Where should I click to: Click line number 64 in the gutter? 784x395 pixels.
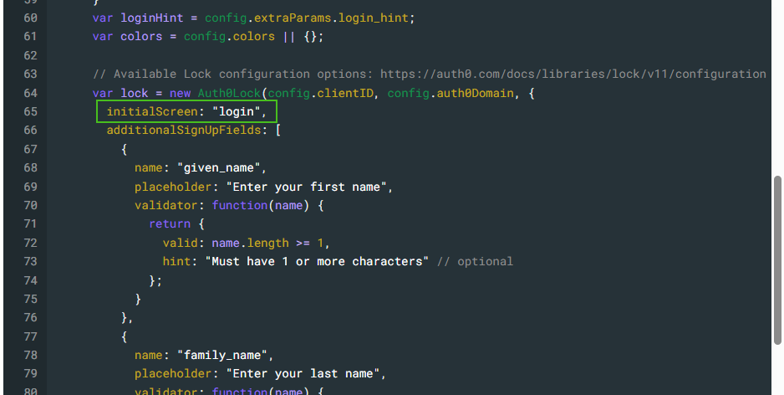tap(30, 93)
